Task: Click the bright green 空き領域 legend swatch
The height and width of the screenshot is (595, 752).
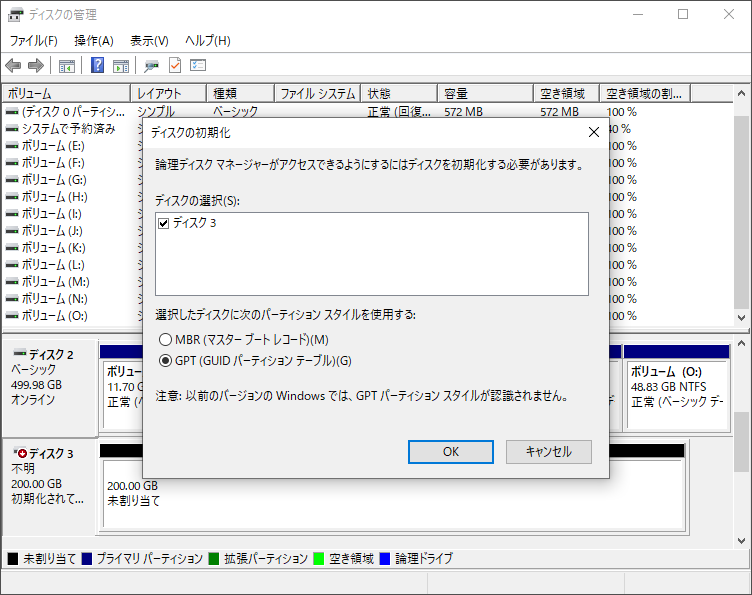Action: [318, 559]
